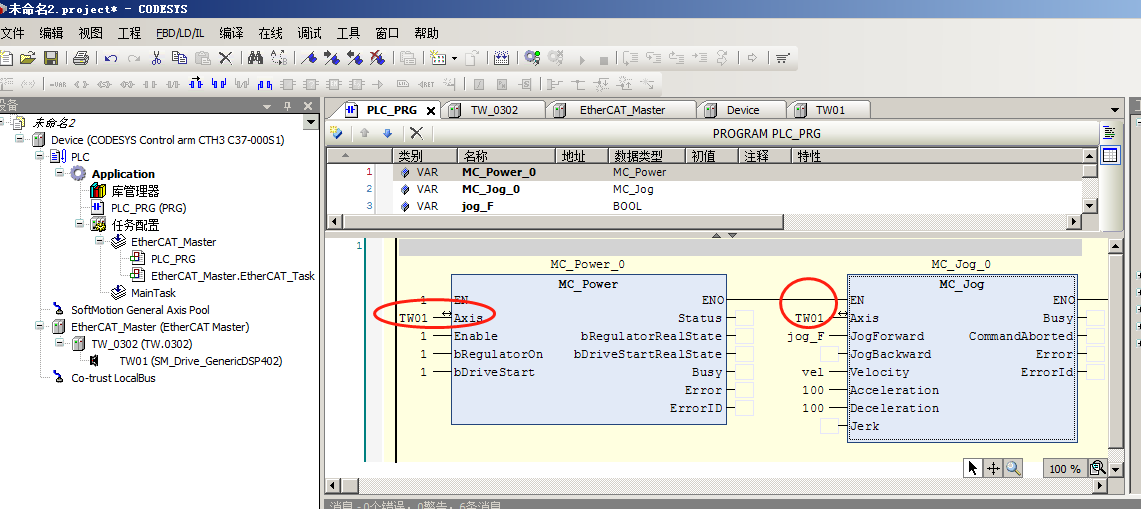The image size is (1141, 509).
Task: Switch to the TW_0302 tab
Action: tap(493, 110)
